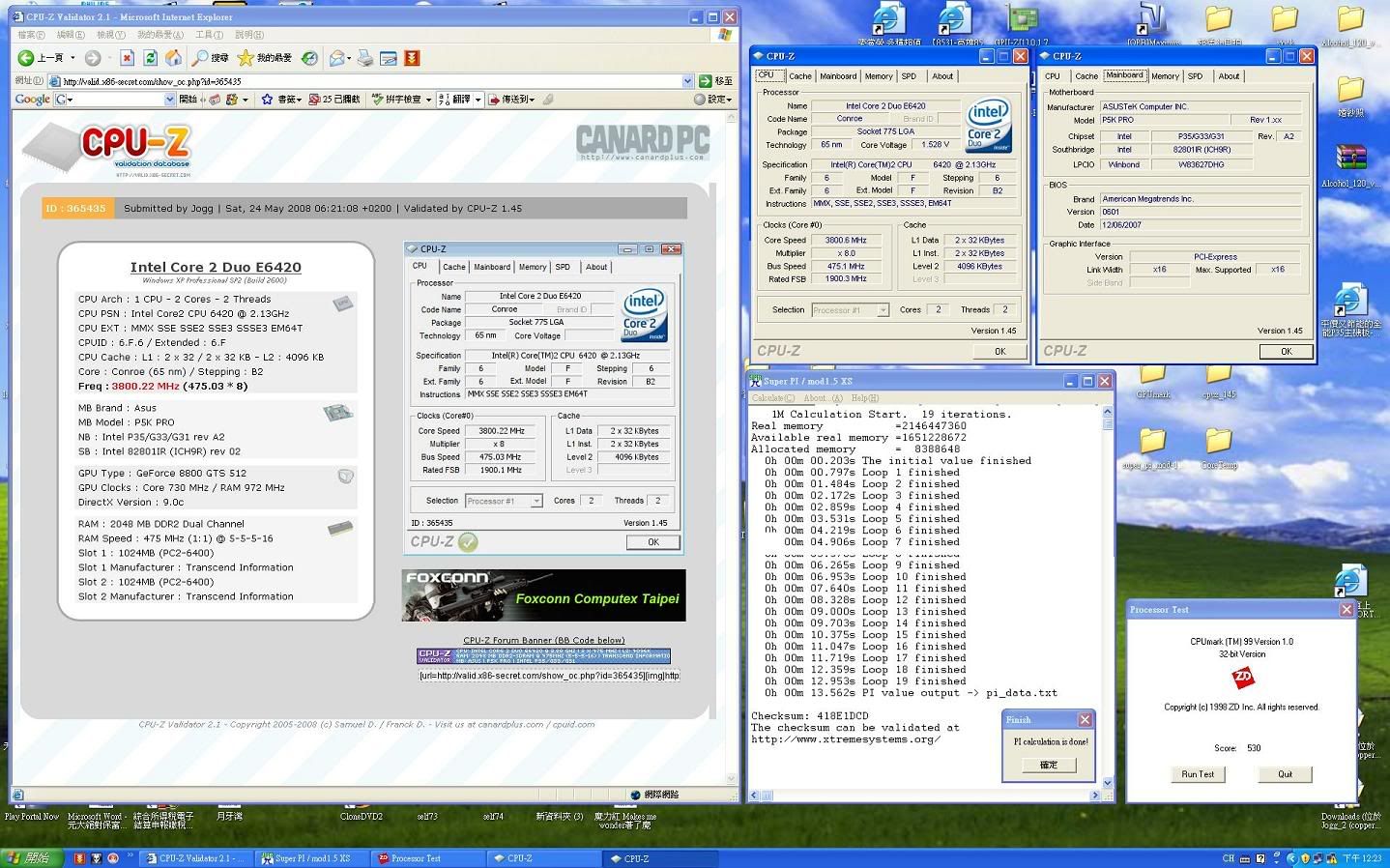Switch to Processor Test taskbar button
1390x868 pixels.
point(428,858)
